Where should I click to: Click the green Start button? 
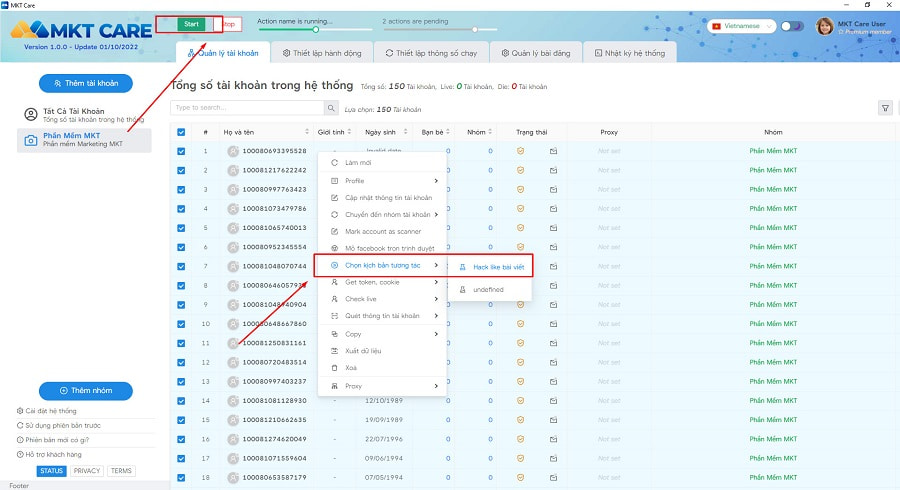point(191,24)
